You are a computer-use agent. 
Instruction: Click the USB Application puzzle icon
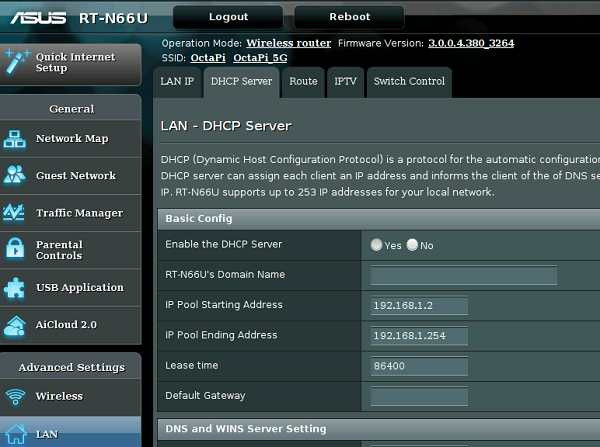15,287
